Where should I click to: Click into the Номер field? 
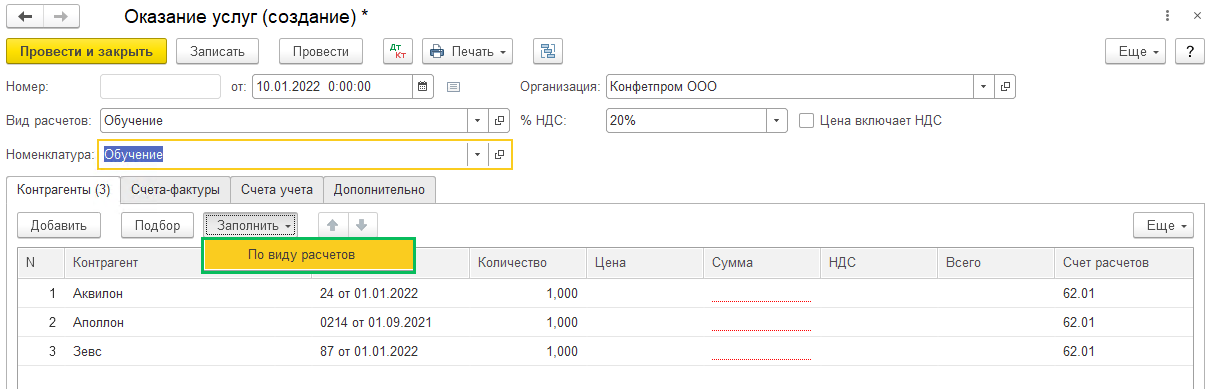[160, 87]
